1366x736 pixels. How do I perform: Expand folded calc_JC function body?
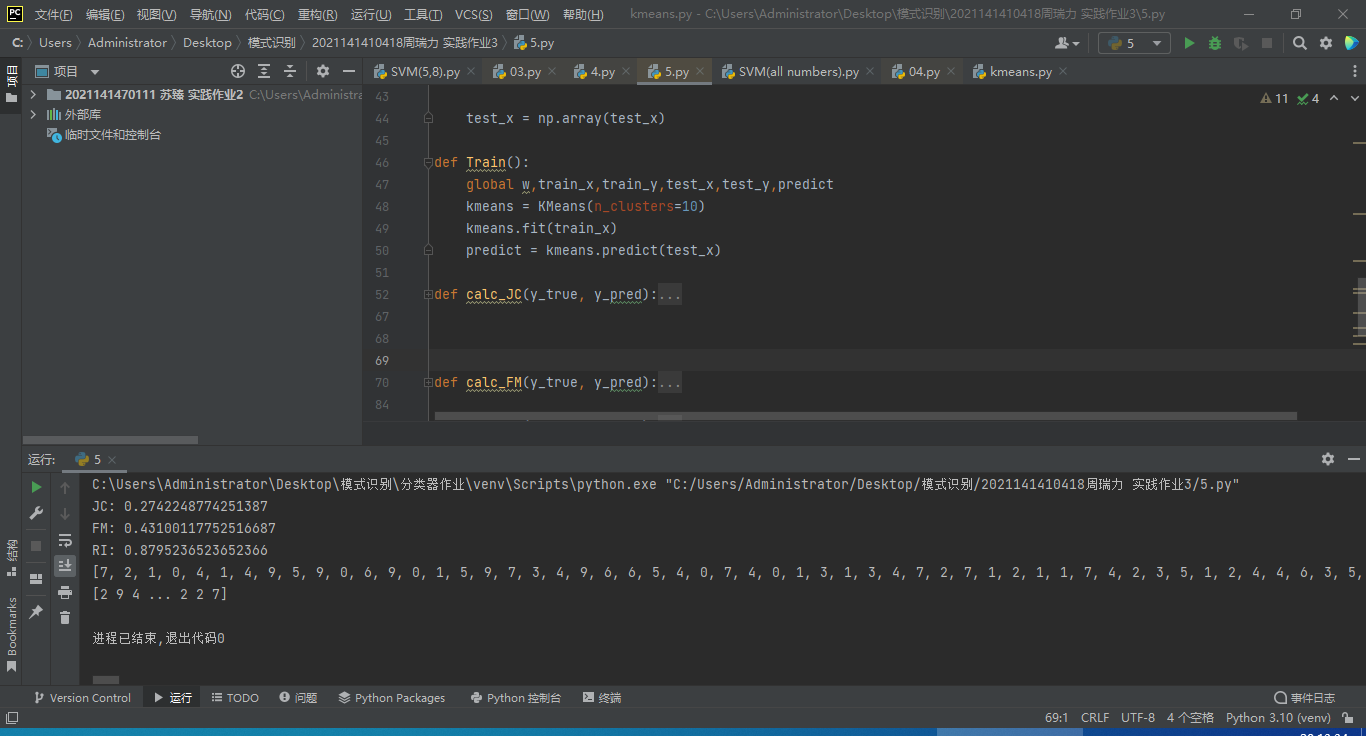click(x=669, y=295)
